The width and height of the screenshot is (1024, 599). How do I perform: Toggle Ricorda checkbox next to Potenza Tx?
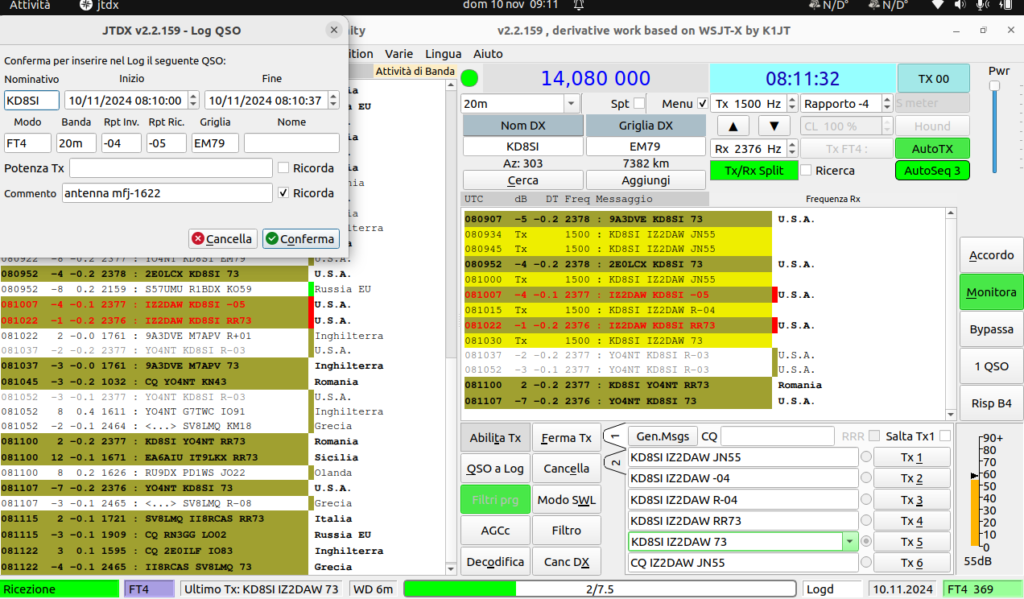click(283, 168)
